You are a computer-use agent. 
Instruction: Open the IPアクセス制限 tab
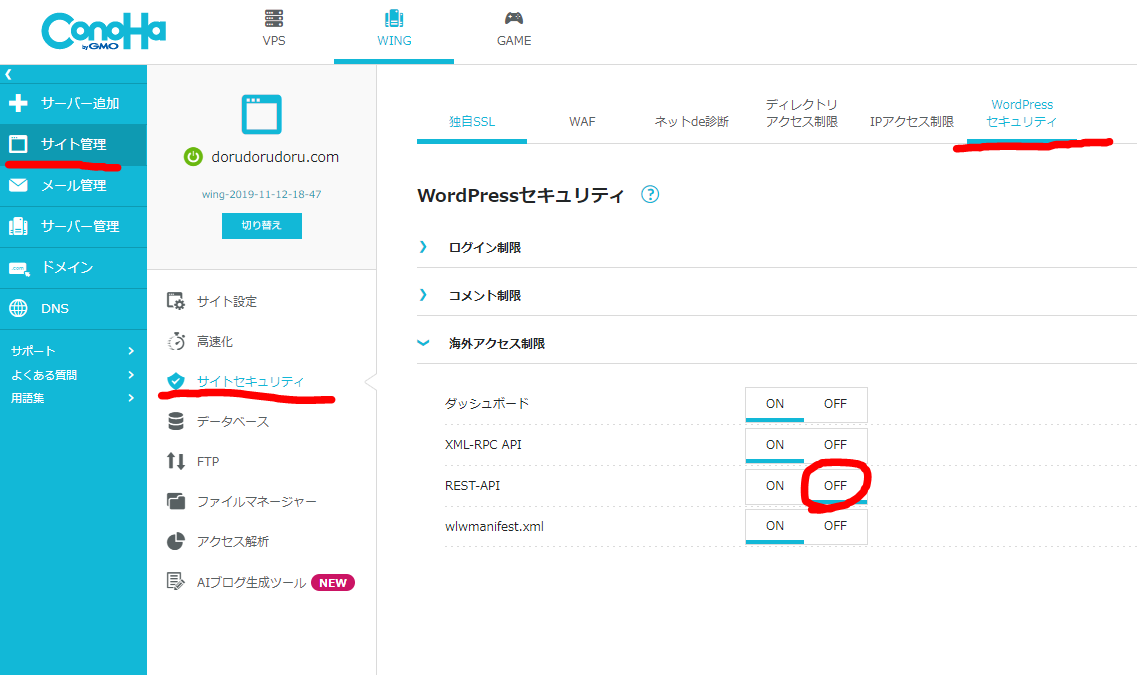pyautogui.click(x=911, y=121)
